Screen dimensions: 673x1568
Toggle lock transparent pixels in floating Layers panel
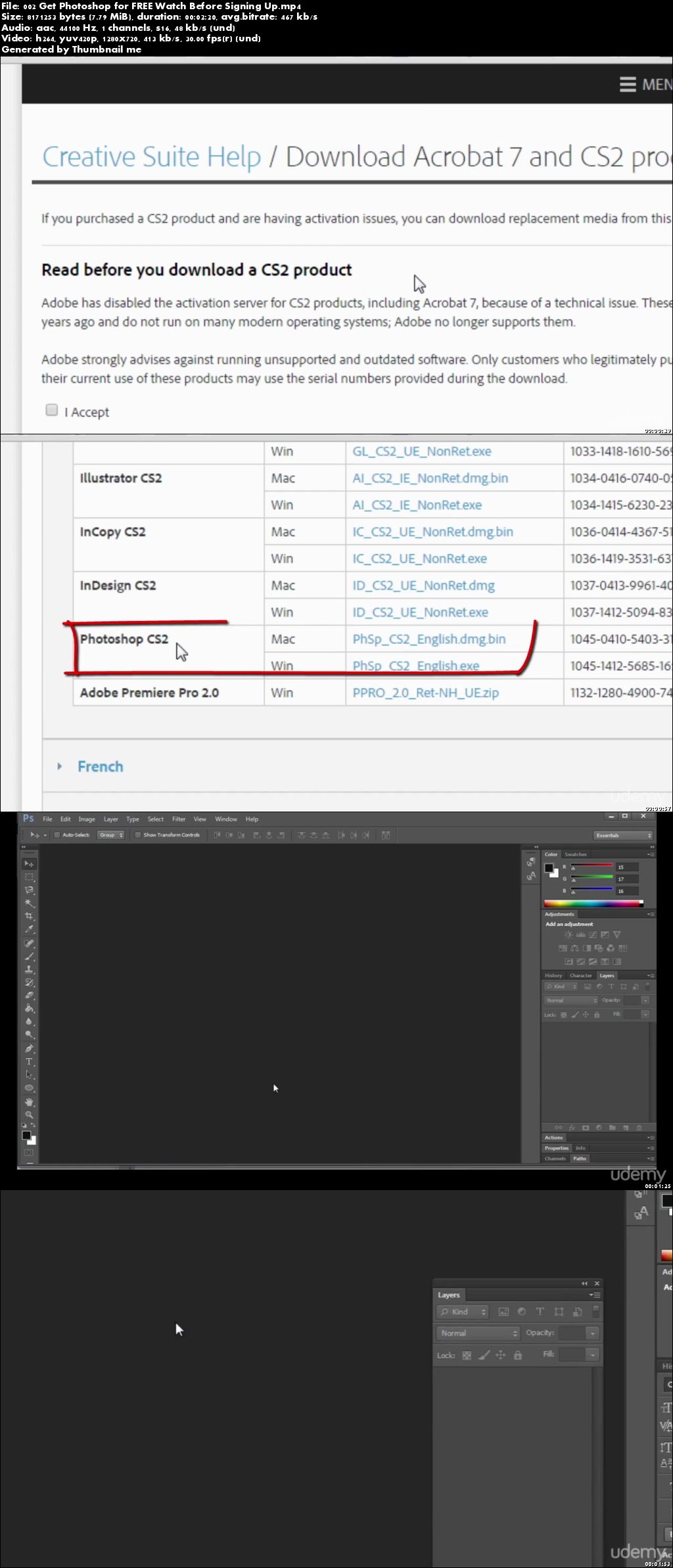[467, 1355]
